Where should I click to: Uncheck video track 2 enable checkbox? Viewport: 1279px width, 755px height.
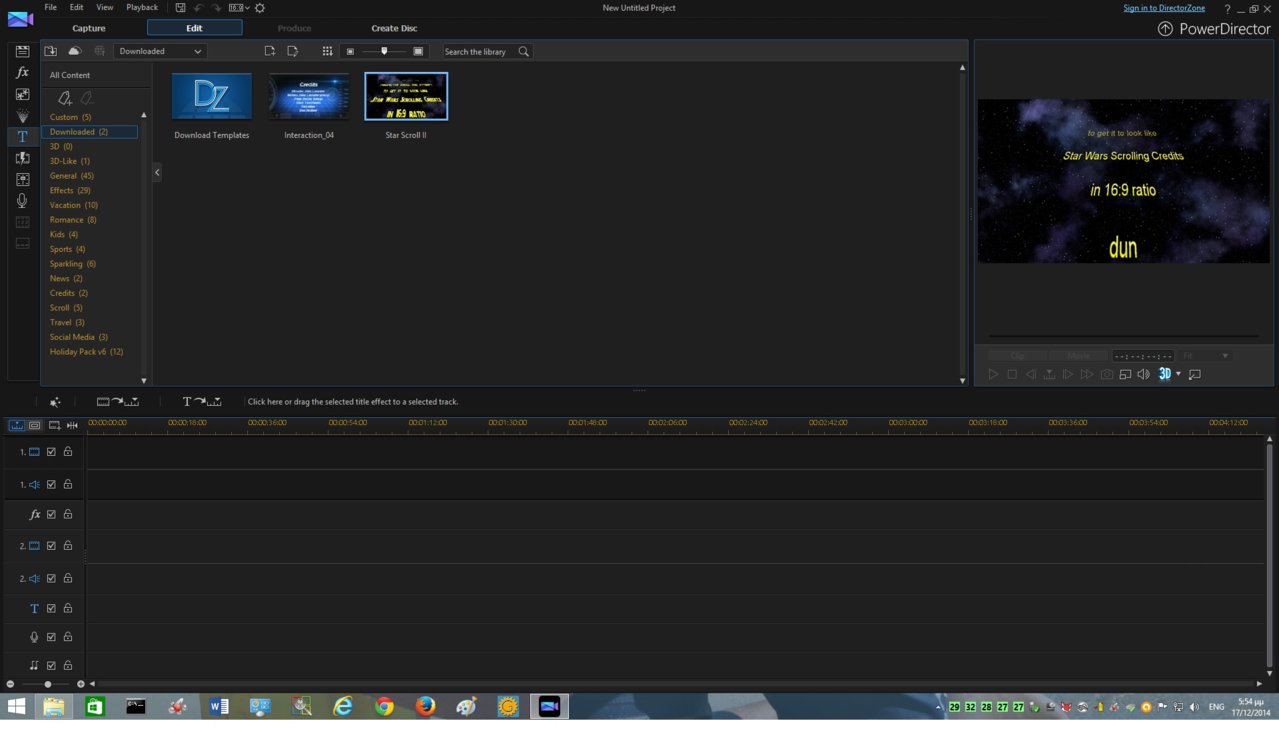point(51,546)
